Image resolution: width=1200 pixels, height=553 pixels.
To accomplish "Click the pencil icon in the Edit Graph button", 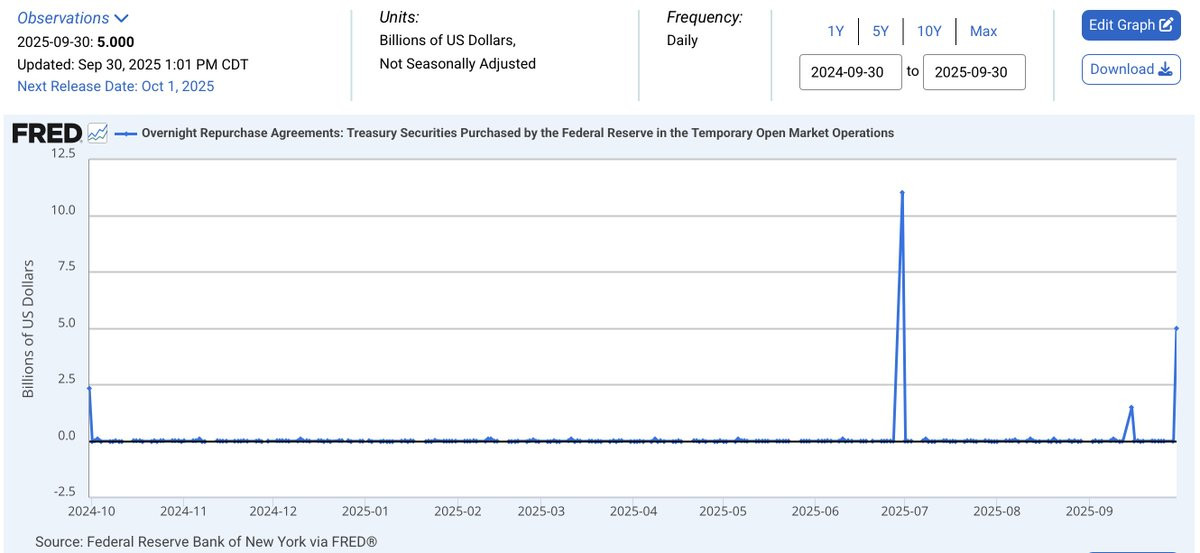I will click(x=1165, y=25).
